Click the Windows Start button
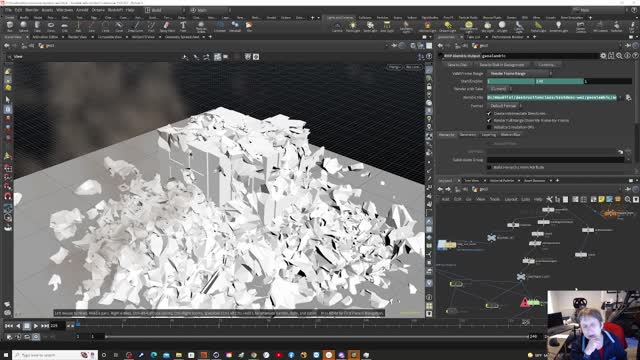 6,355
